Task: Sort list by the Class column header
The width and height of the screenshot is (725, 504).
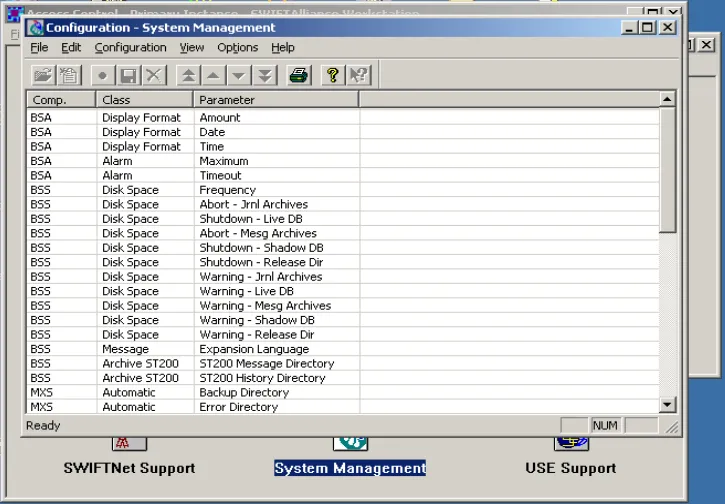Action: click(x=144, y=100)
